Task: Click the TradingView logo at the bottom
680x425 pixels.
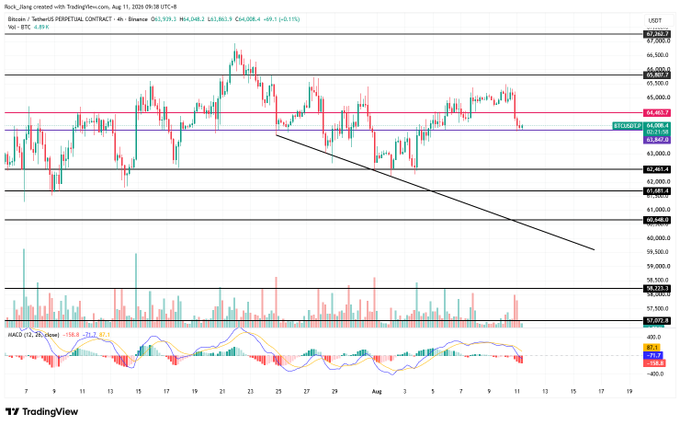Action: (42, 412)
